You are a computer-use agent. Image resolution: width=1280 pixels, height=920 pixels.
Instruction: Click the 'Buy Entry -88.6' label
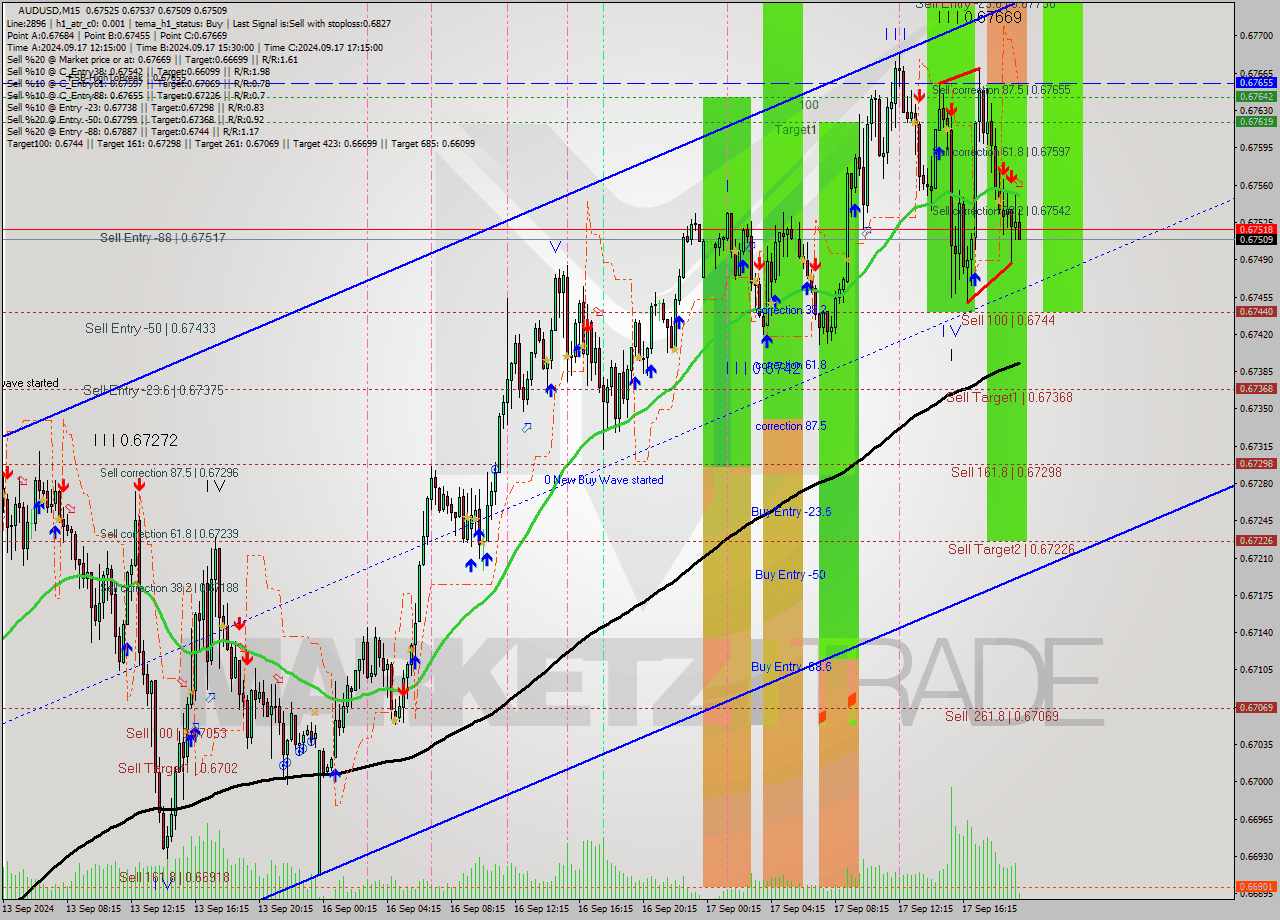click(x=791, y=666)
